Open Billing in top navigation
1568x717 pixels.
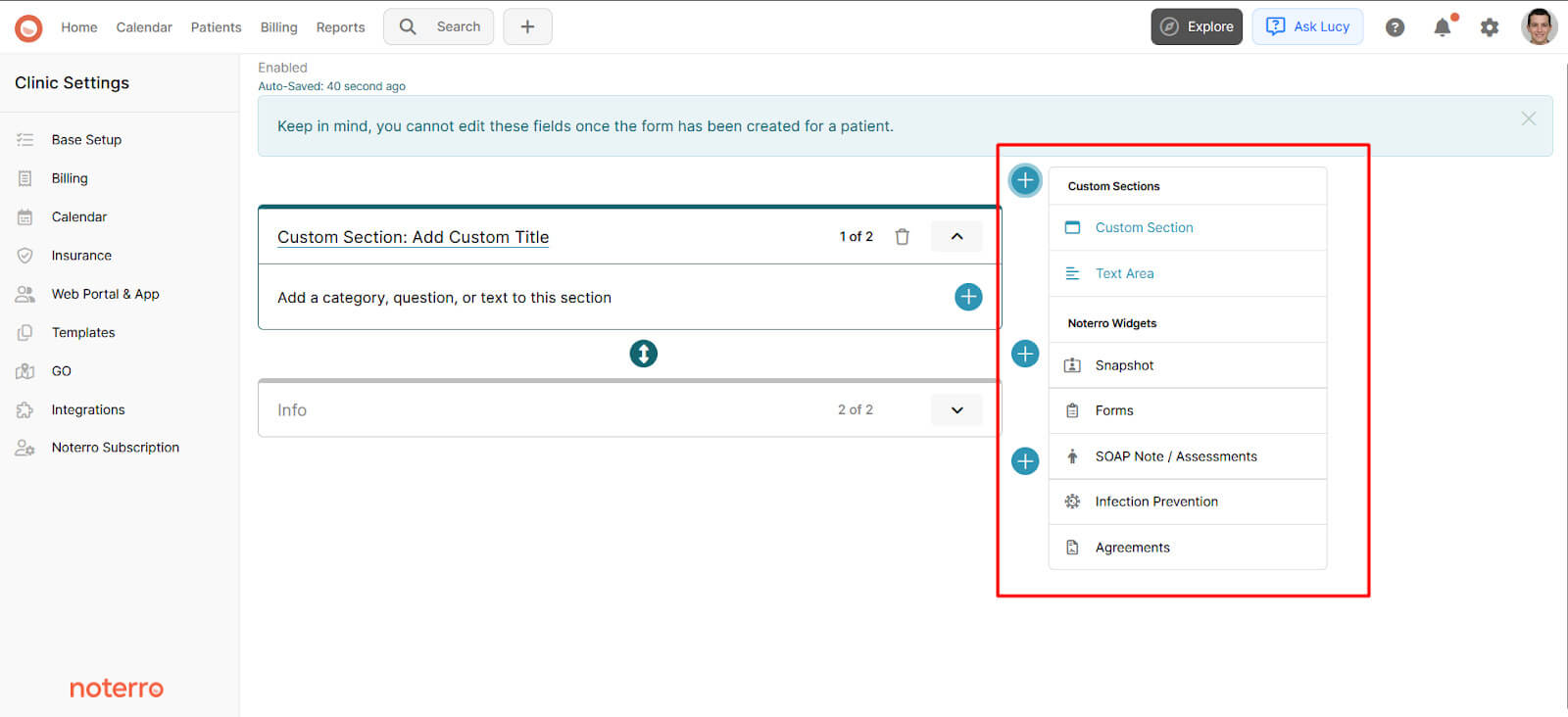[278, 27]
